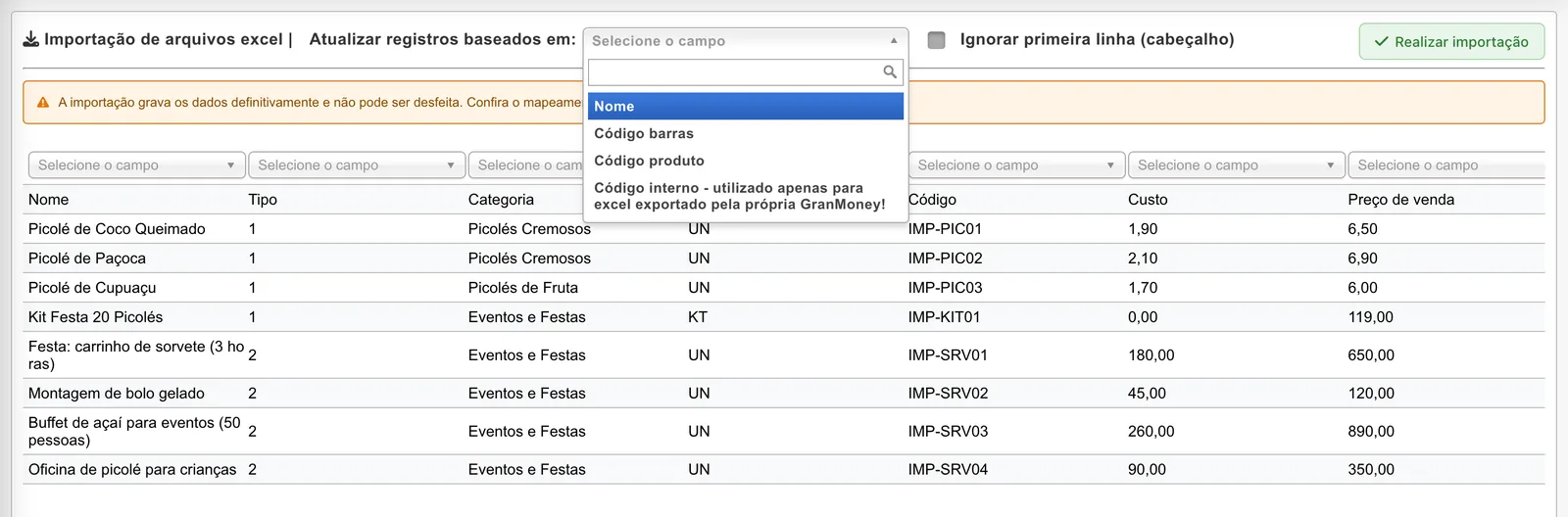The width and height of the screenshot is (1568, 517).
Task: Click Picolé de Paçoca cell
Action: [87, 258]
